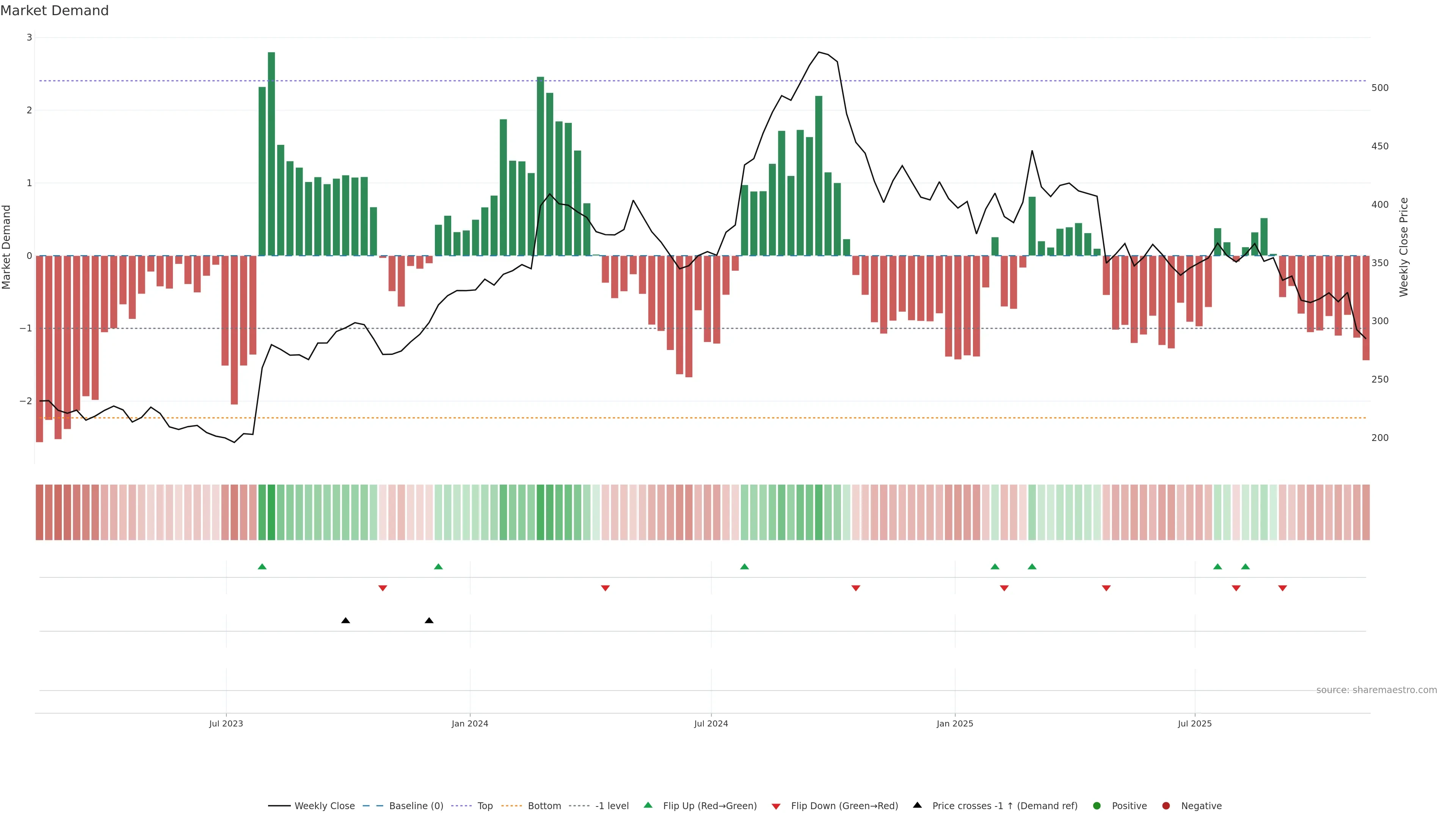Click the rightmost red flip-down triangle marker
Image resolution: width=1456 pixels, height=819 pixels.
coord(1282,588)
